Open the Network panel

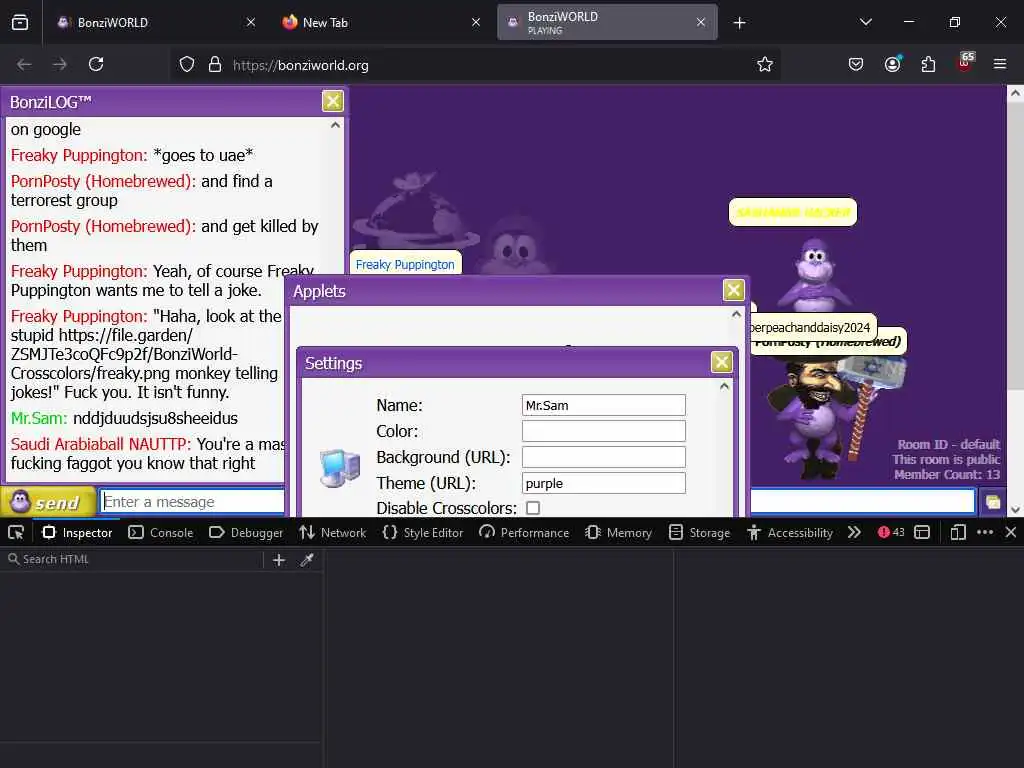[x=333, y=532]
